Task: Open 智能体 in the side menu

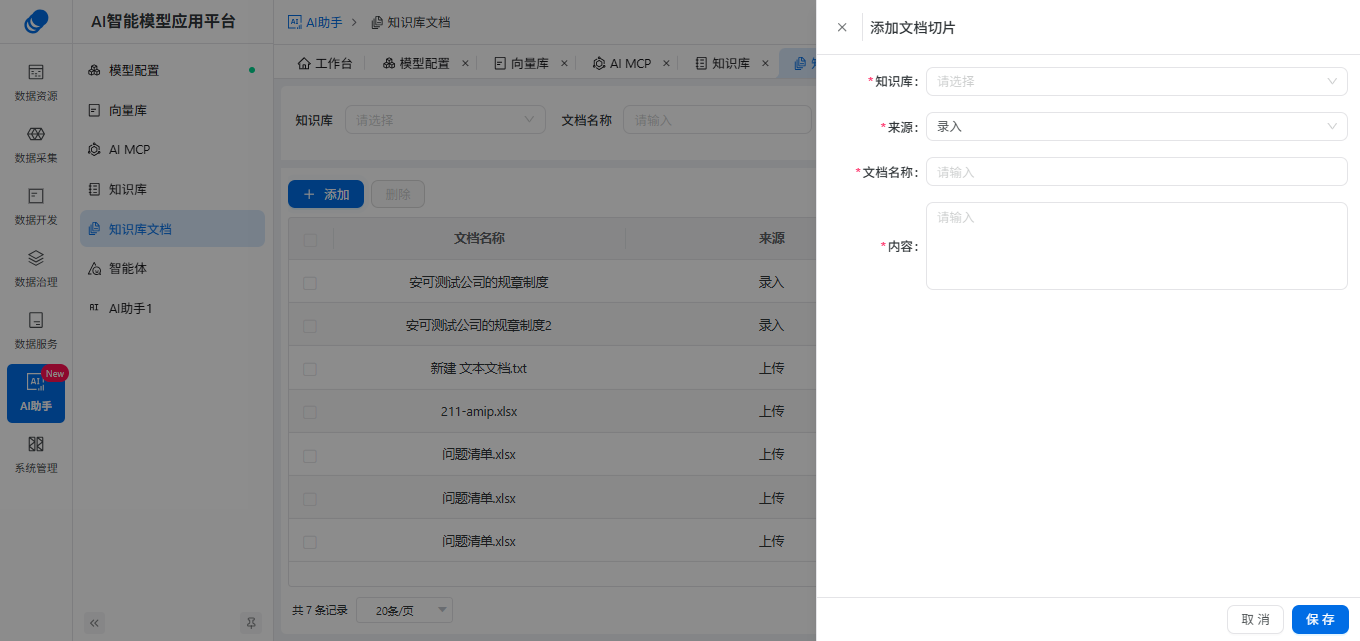Action: point(172,268)
